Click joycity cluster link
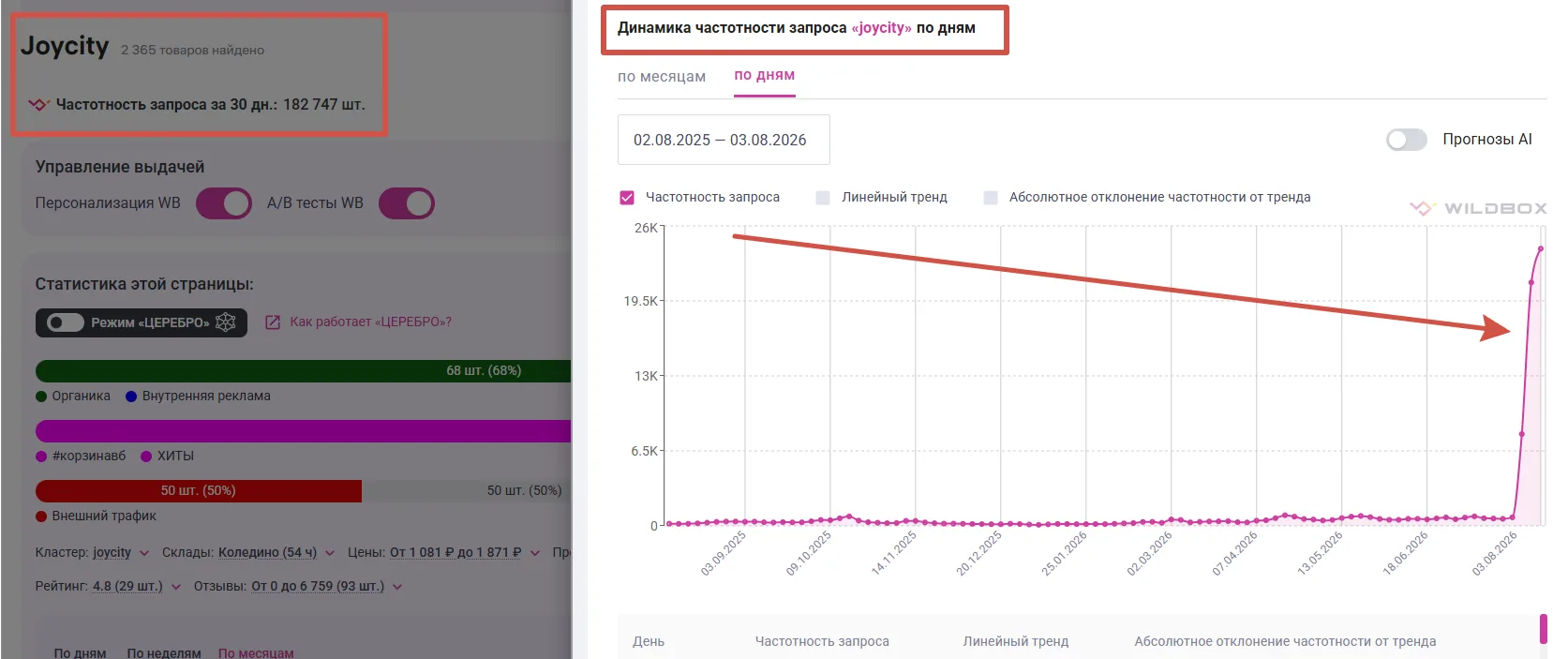 coord(112,552)
